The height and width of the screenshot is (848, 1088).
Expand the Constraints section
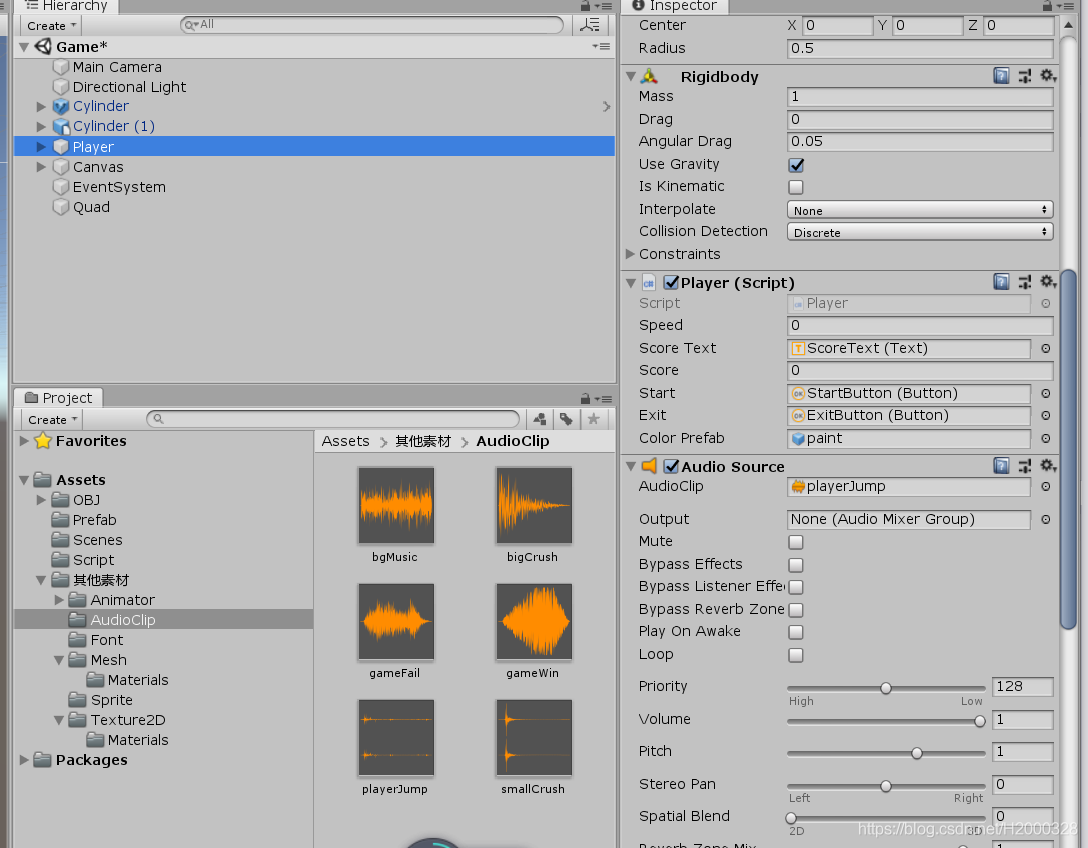click(x=630, y=254)
